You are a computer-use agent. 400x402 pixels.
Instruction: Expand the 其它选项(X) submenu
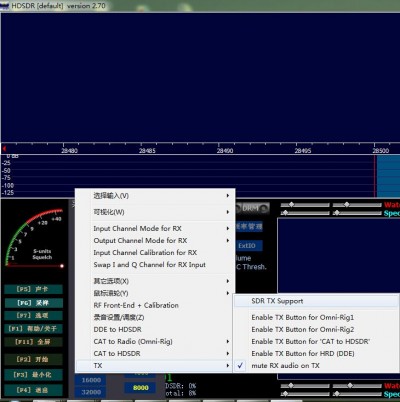click(x=155, y=281)
